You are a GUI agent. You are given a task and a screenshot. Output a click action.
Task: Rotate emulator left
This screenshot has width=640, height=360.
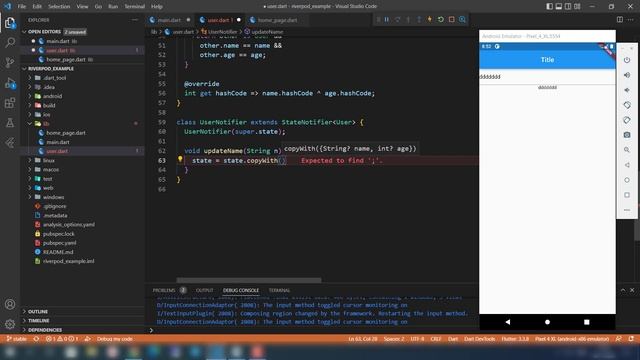tap(627, 105)
